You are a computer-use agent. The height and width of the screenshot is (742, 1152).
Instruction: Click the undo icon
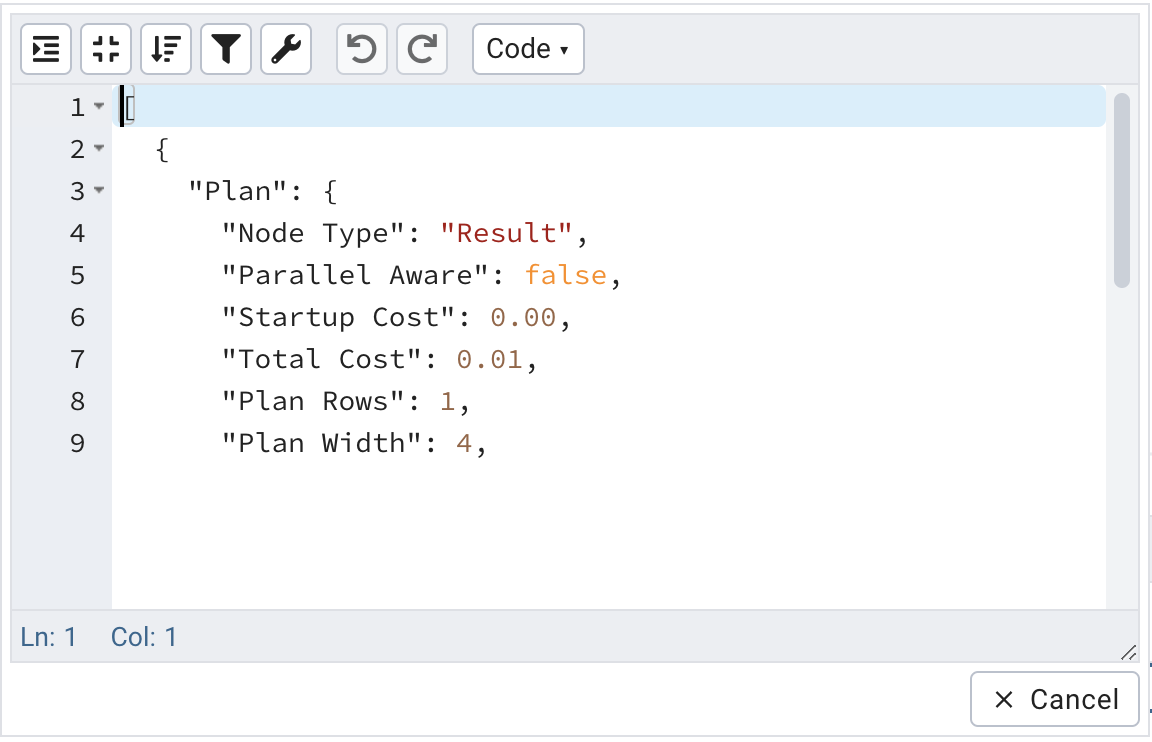(x=361, y=48)
